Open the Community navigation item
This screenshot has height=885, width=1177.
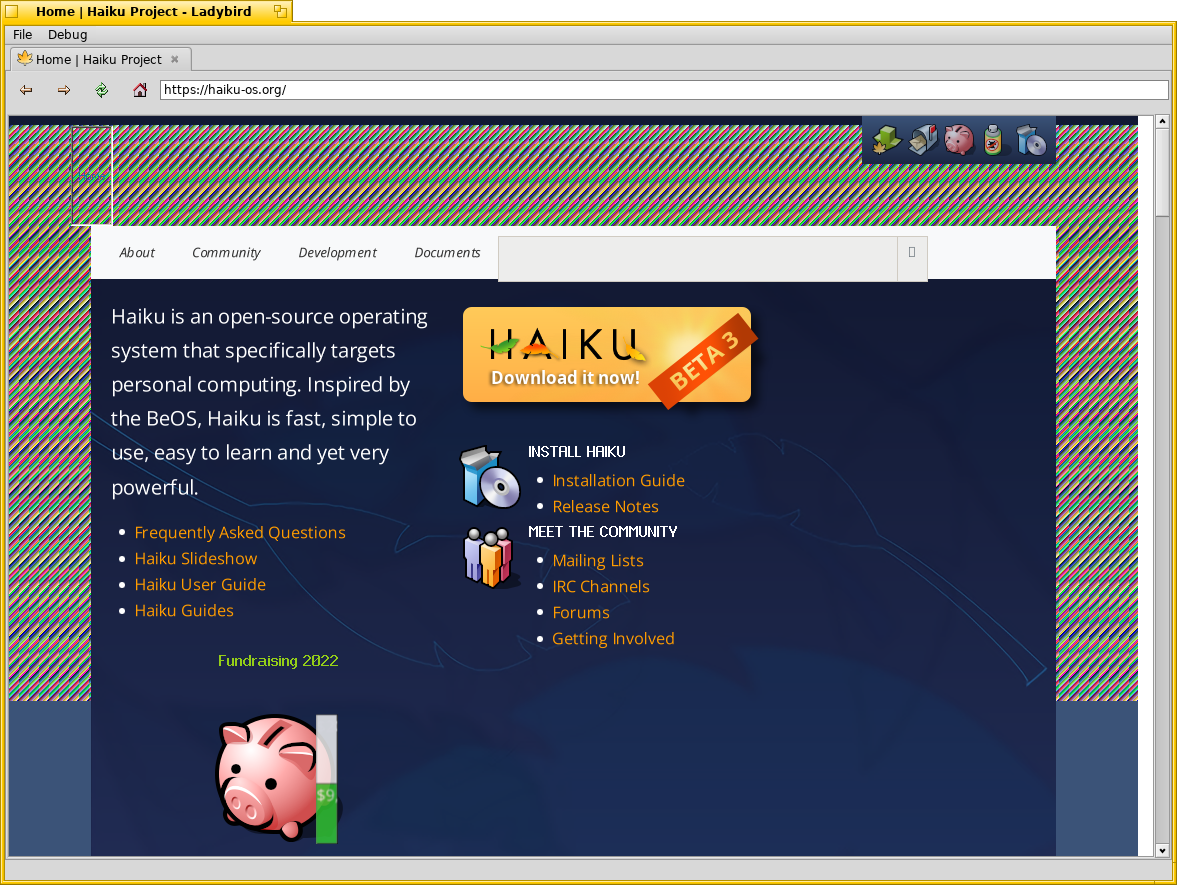(226, 252)
